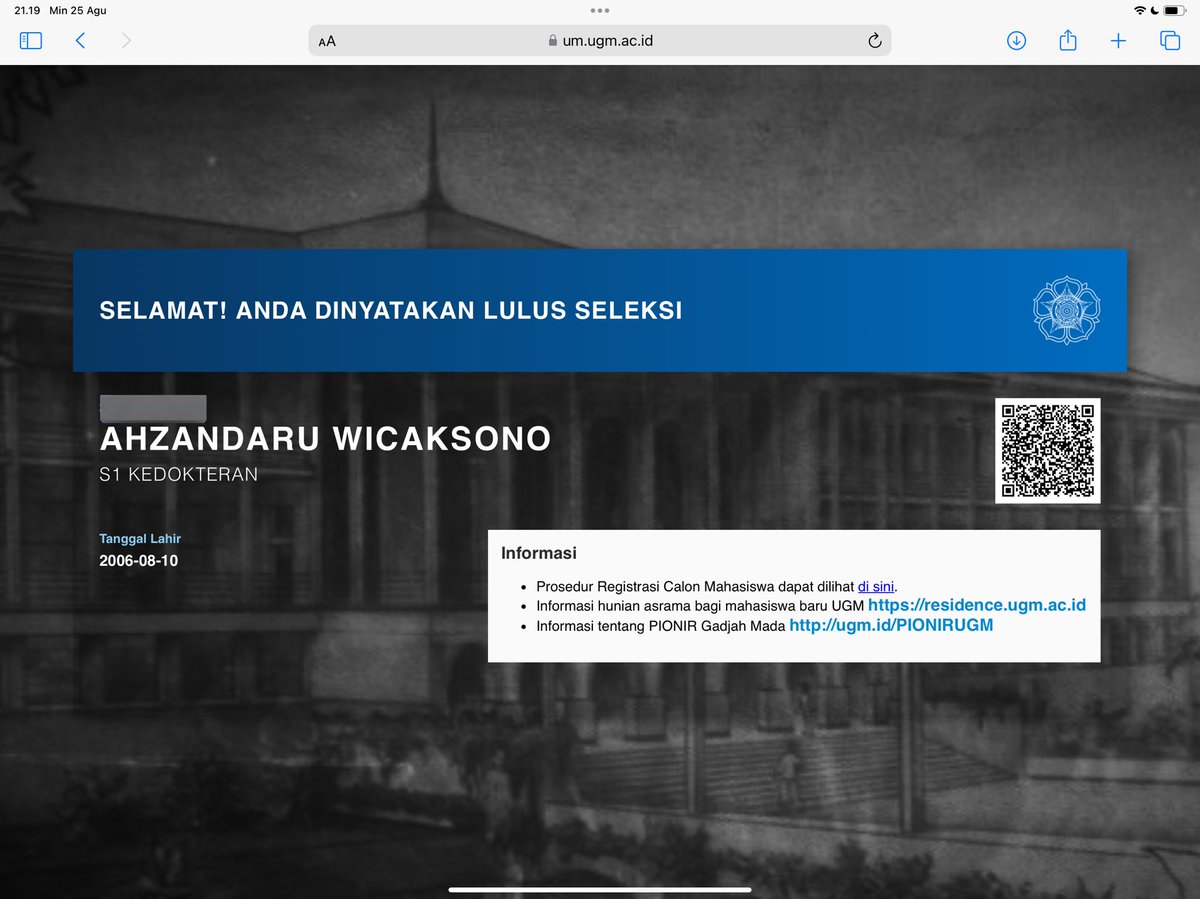The width and height of the screenshot is (1200, 899).
Task: Go back to the previous page
Action: [80, 41]
